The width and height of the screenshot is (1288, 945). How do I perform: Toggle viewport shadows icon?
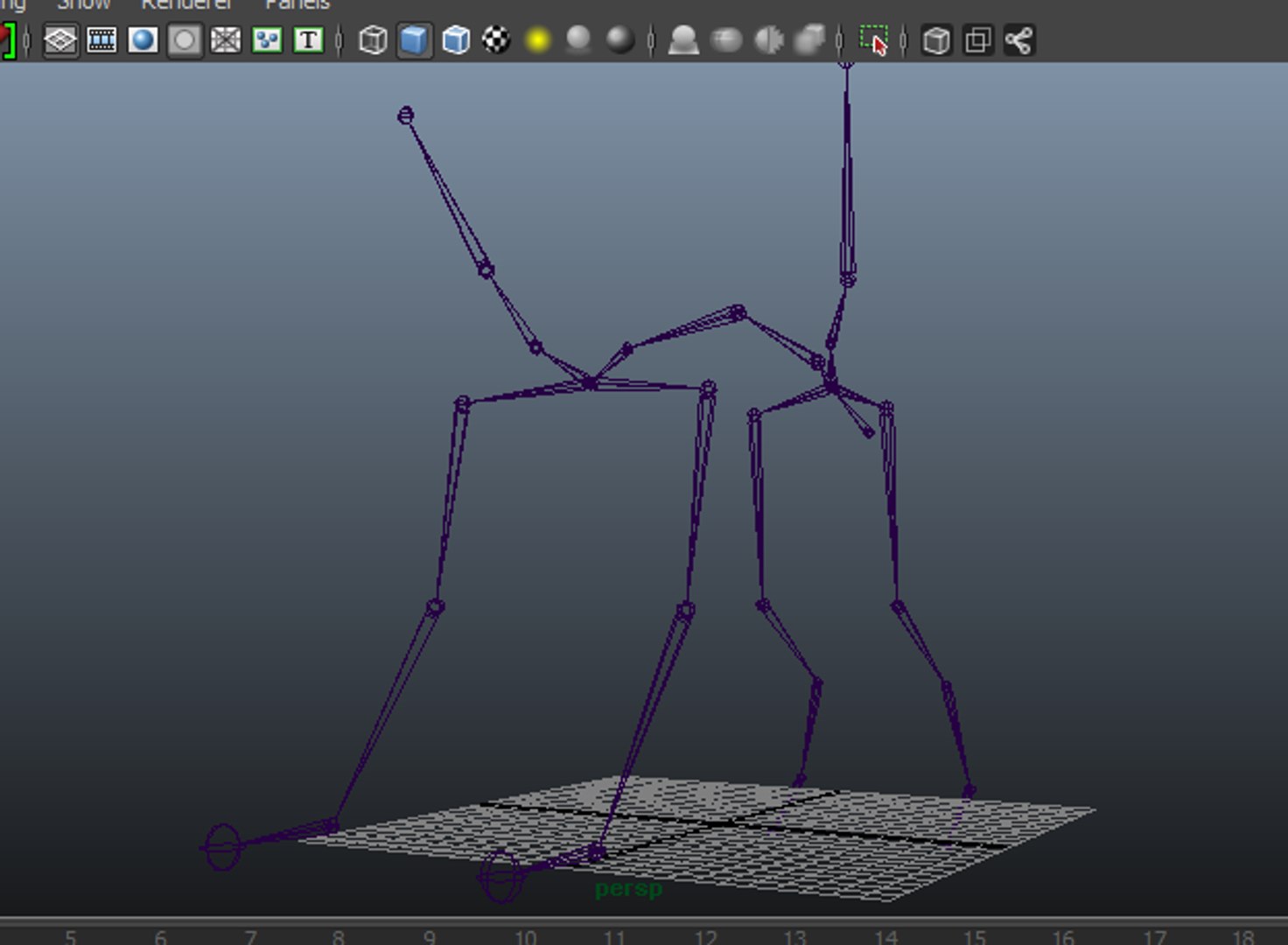pos(578,40)
